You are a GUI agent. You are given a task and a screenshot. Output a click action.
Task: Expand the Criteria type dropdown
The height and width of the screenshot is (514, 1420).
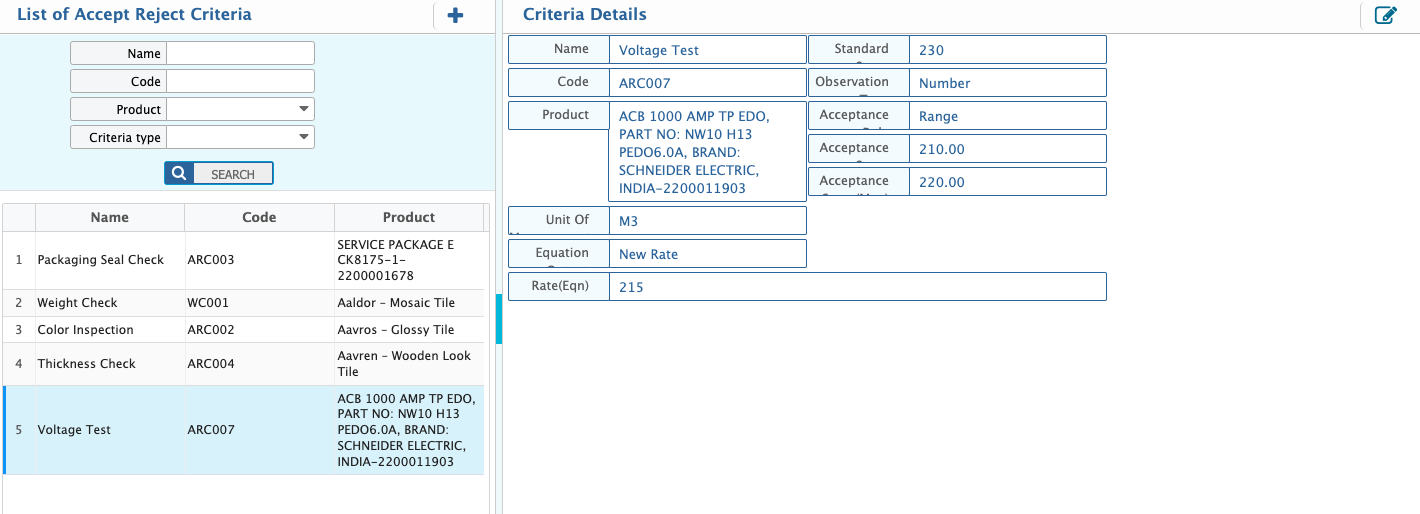coord(303,137)
